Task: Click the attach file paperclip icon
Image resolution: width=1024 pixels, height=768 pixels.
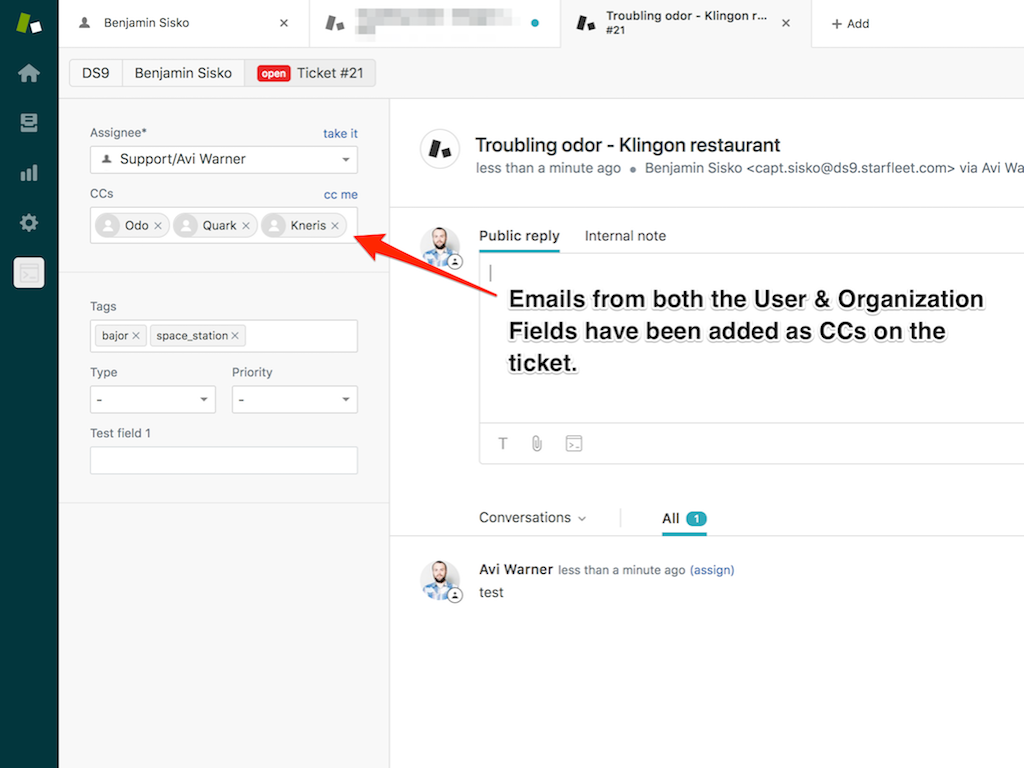Action: (537, 443)
